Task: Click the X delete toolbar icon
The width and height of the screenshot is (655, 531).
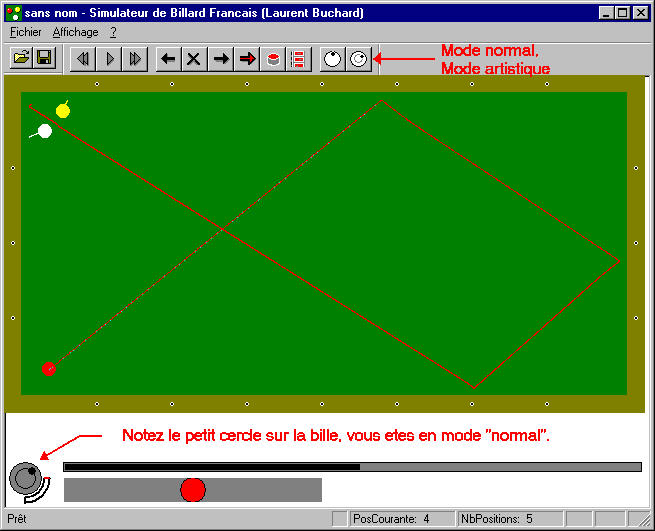Action: pos(194,59)
